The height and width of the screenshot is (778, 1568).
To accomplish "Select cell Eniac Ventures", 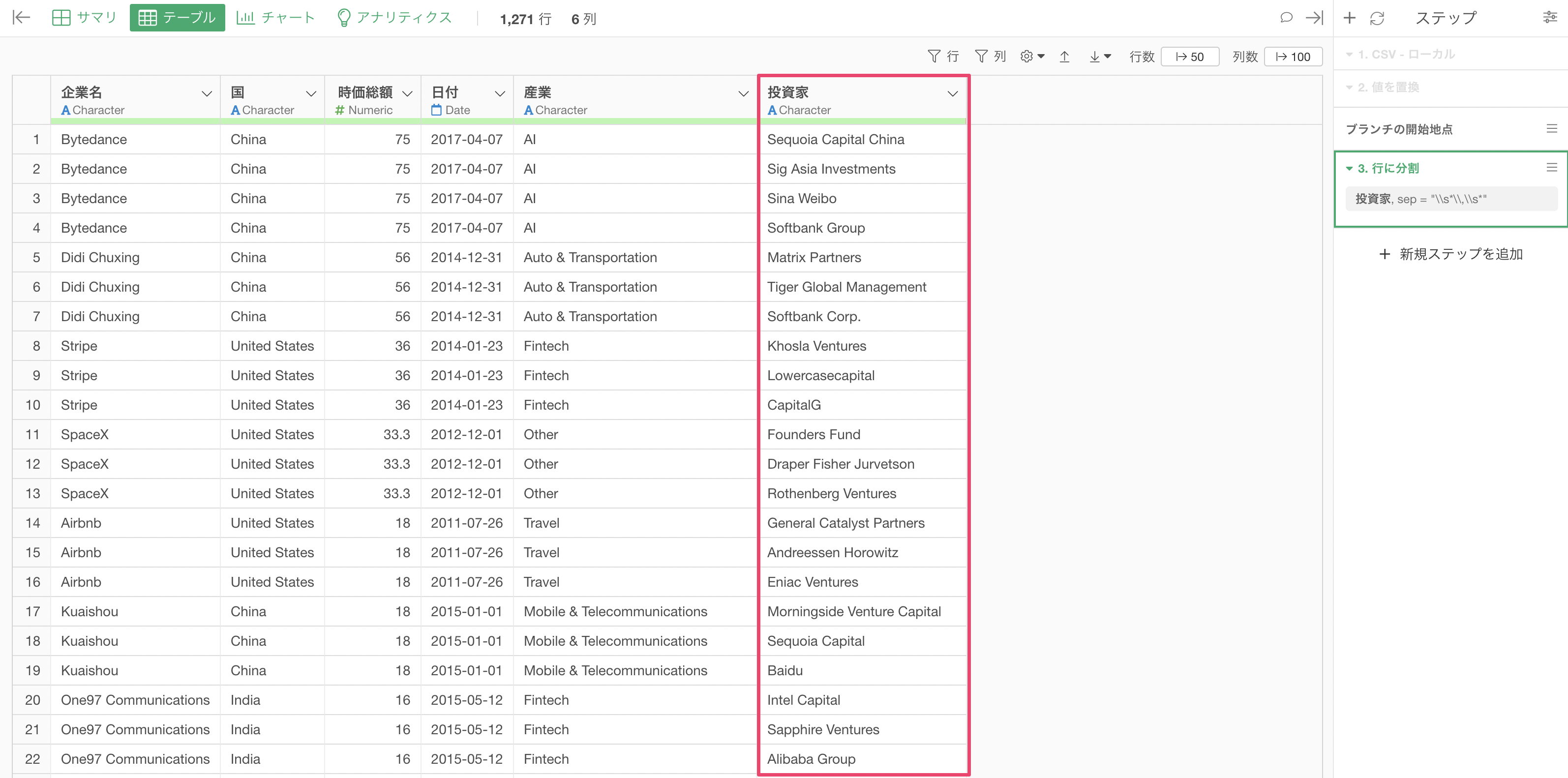I will point(863,583).
